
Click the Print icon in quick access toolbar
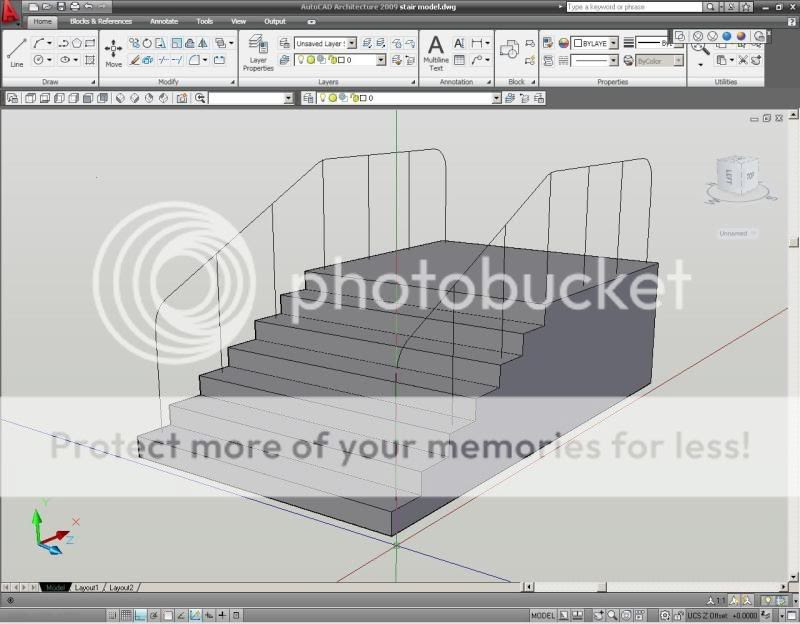(x=74, y=7)
